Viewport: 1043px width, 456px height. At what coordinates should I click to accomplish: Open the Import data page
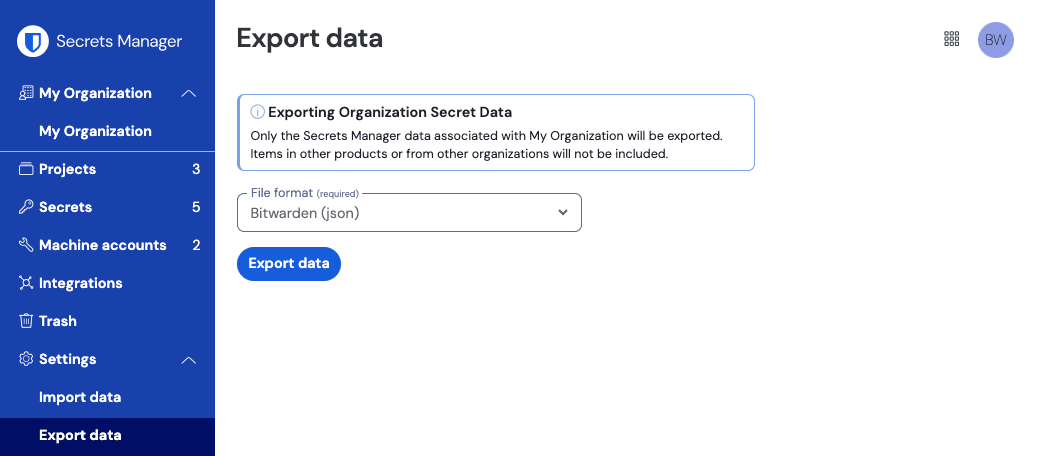tap(80, 397)
